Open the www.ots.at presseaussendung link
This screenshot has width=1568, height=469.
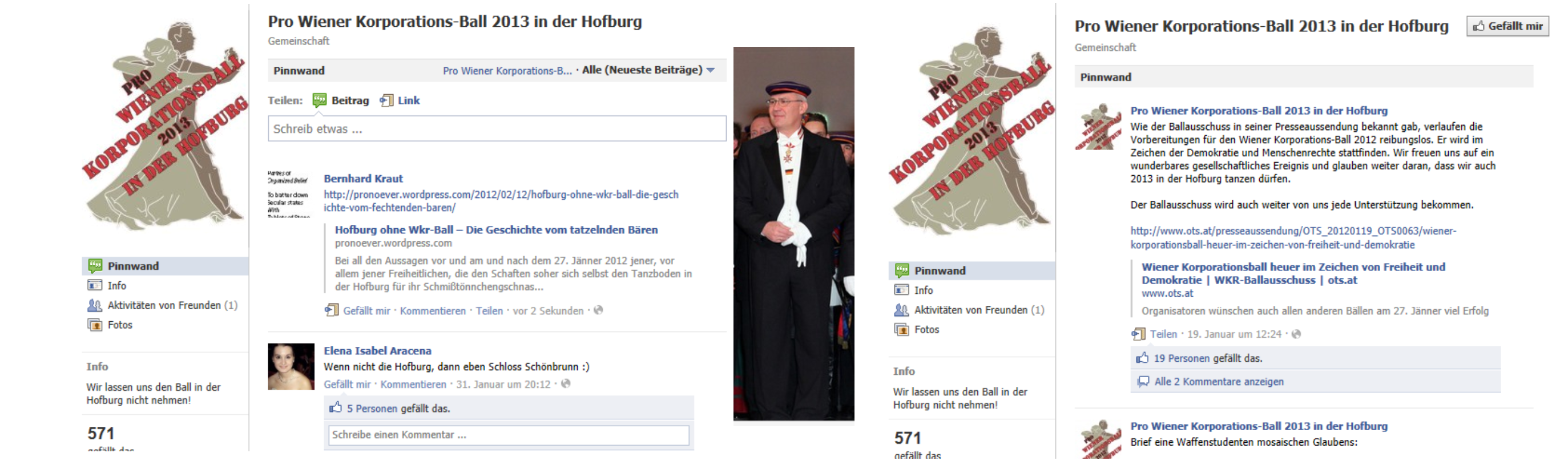(x=1293, y=238)
